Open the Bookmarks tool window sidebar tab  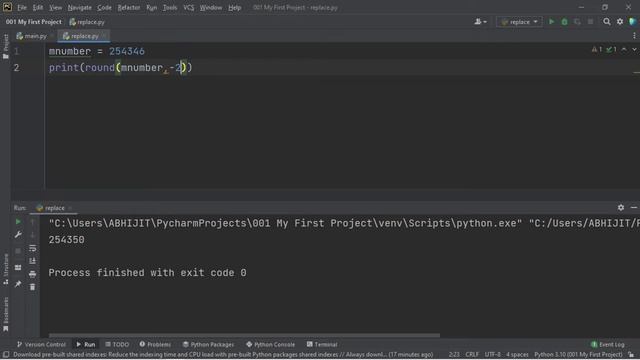click(x=6, y=314)
